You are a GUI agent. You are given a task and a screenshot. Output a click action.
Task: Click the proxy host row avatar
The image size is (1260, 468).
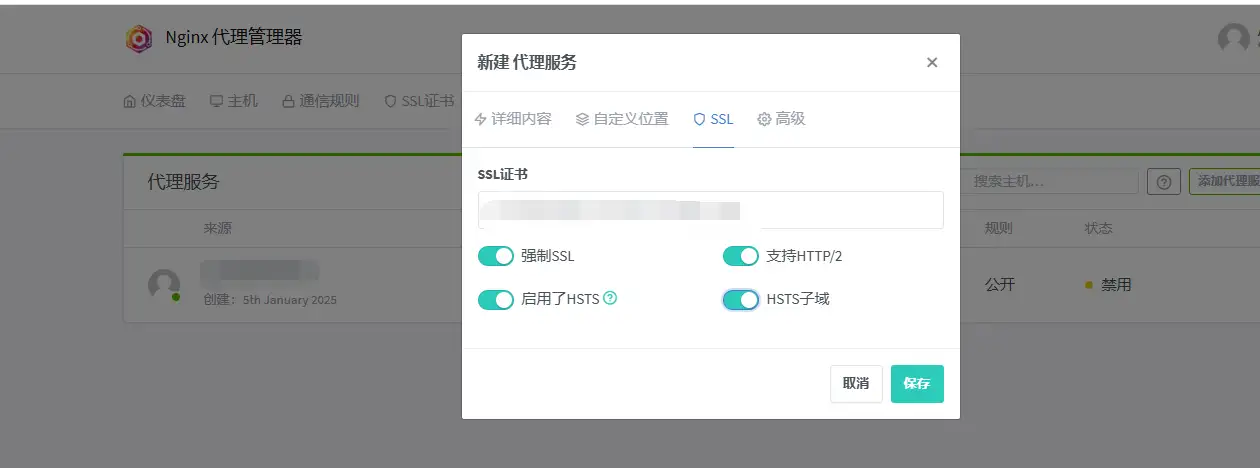pyautogui.click(x=164, y=285)
